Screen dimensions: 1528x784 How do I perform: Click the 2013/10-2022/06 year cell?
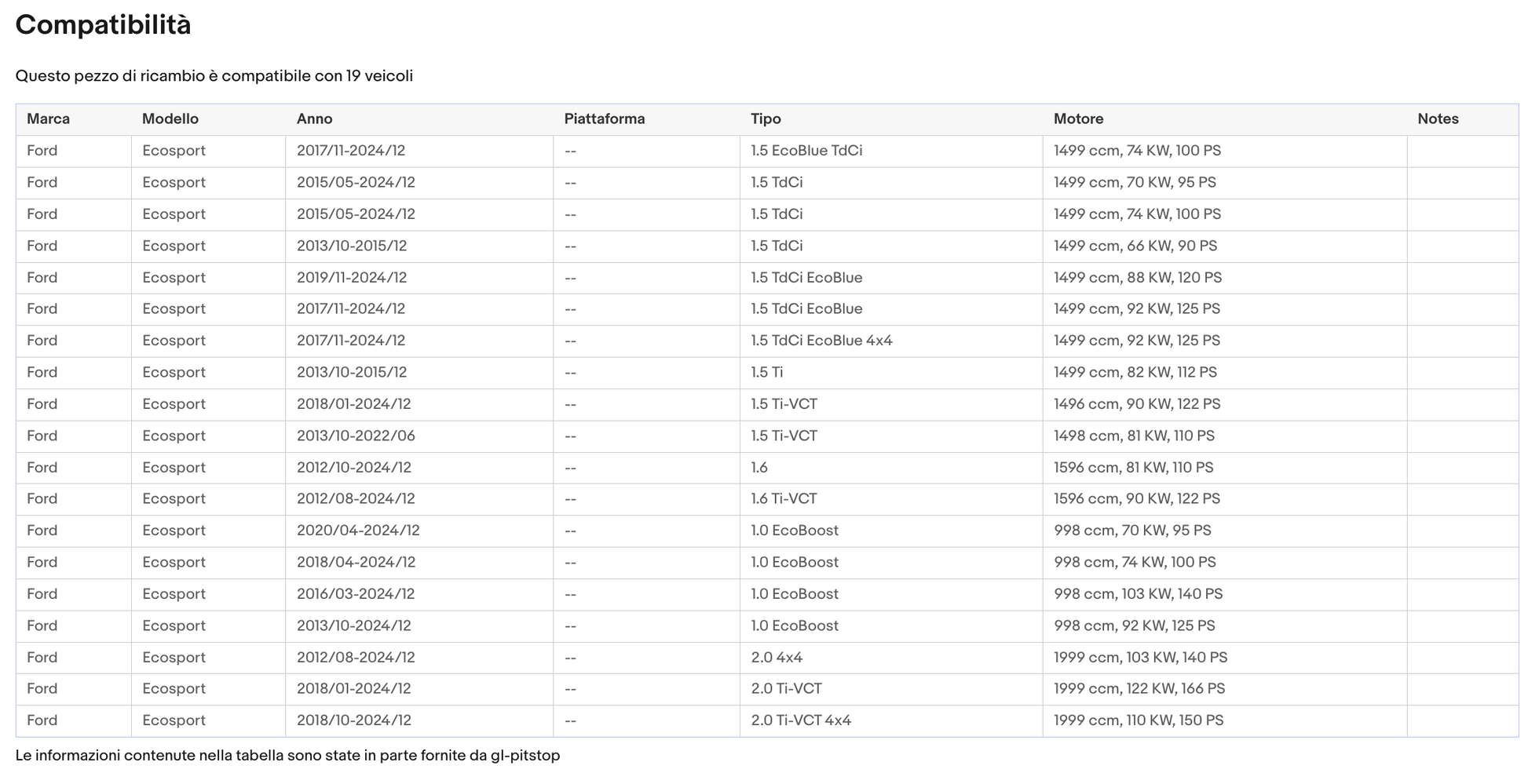click(x=356, y=436)
